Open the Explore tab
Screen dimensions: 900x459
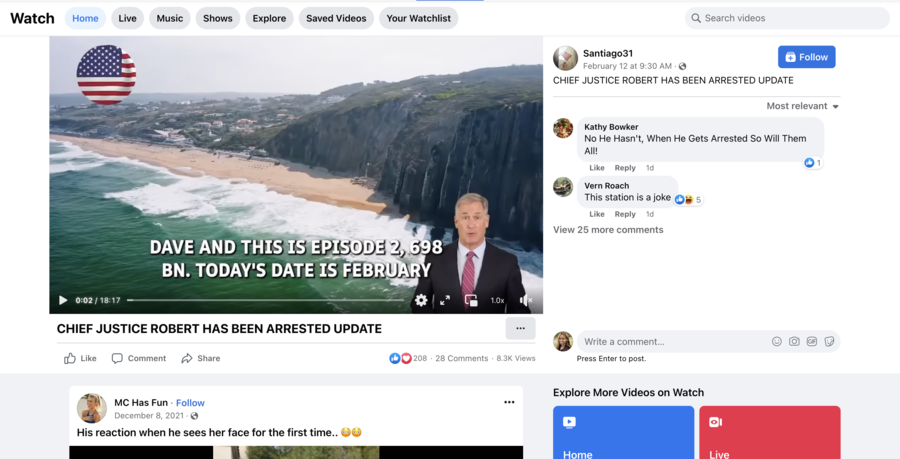pyautogui.click(x=269, y=18)
